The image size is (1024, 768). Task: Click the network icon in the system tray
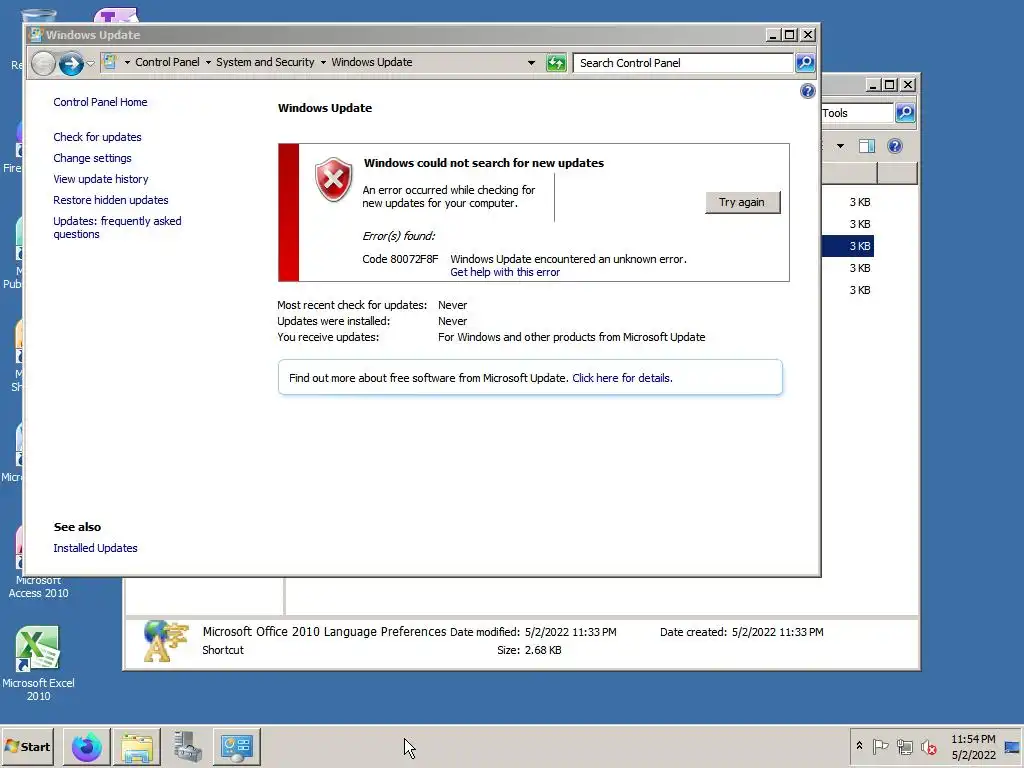[x=904, y=746]
